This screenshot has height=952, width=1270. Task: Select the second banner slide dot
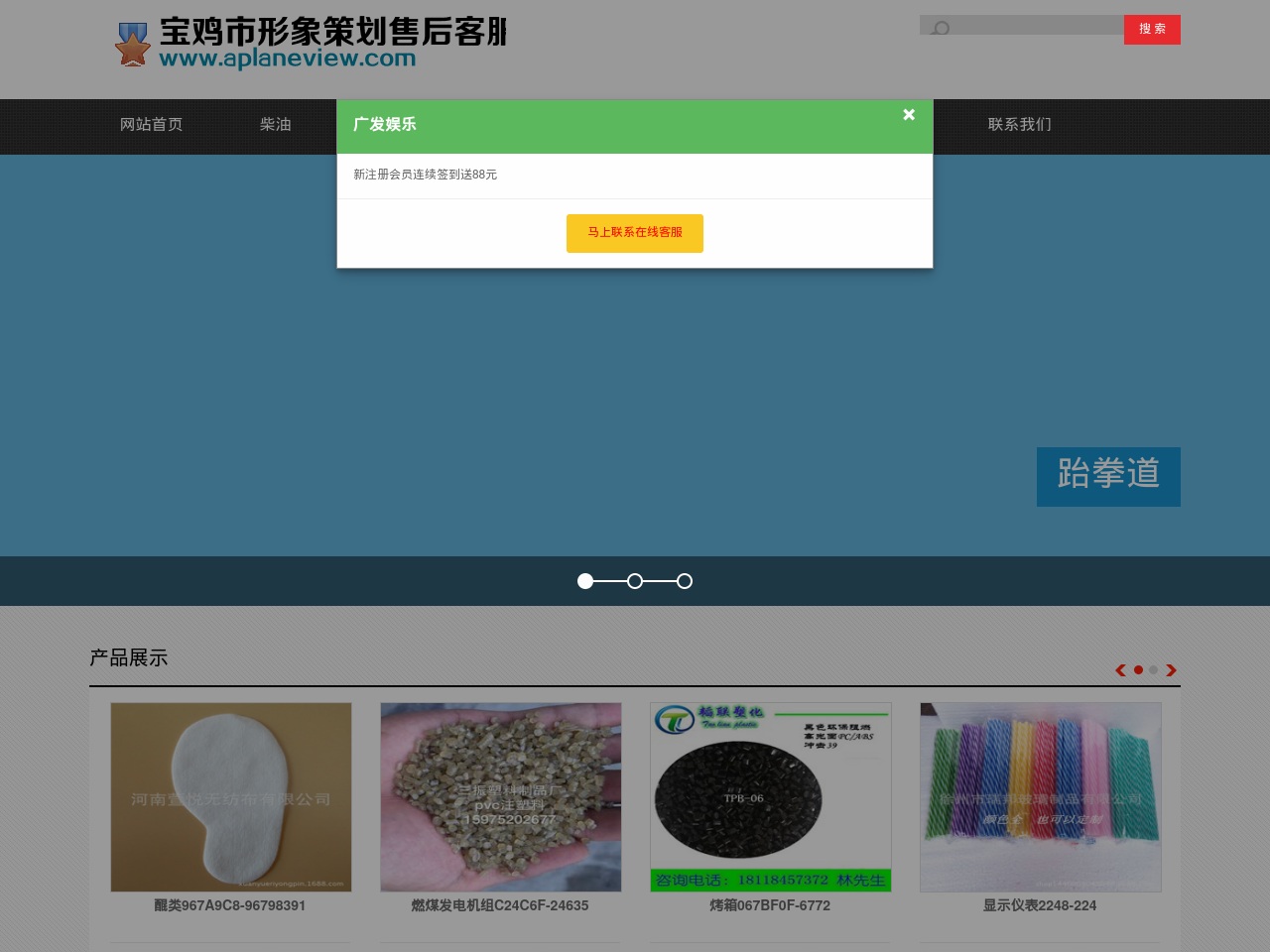pyautogui.click(x=635, y=581)
